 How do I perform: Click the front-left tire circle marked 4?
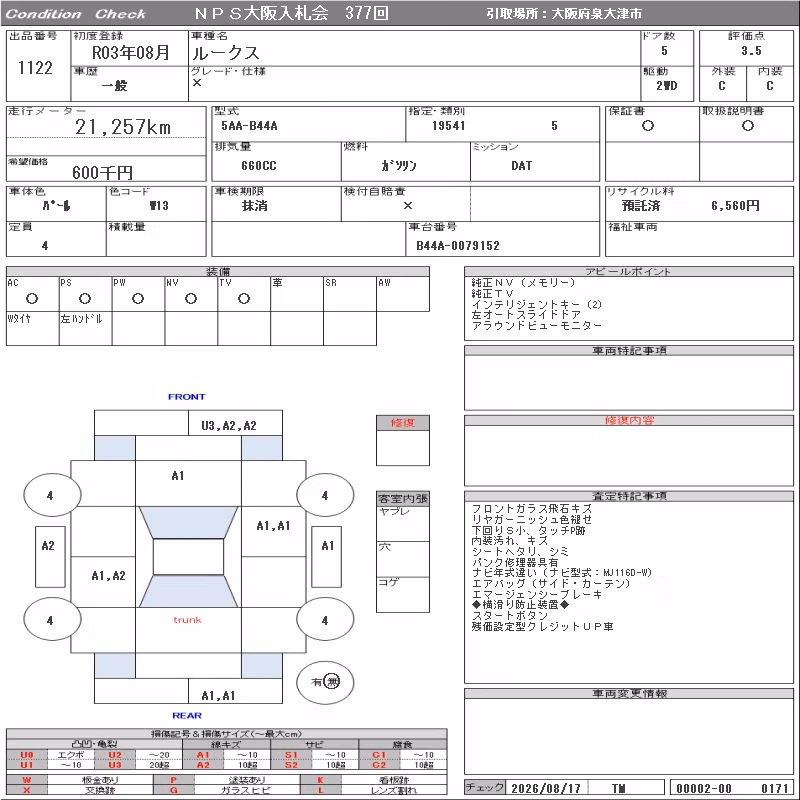52,494
